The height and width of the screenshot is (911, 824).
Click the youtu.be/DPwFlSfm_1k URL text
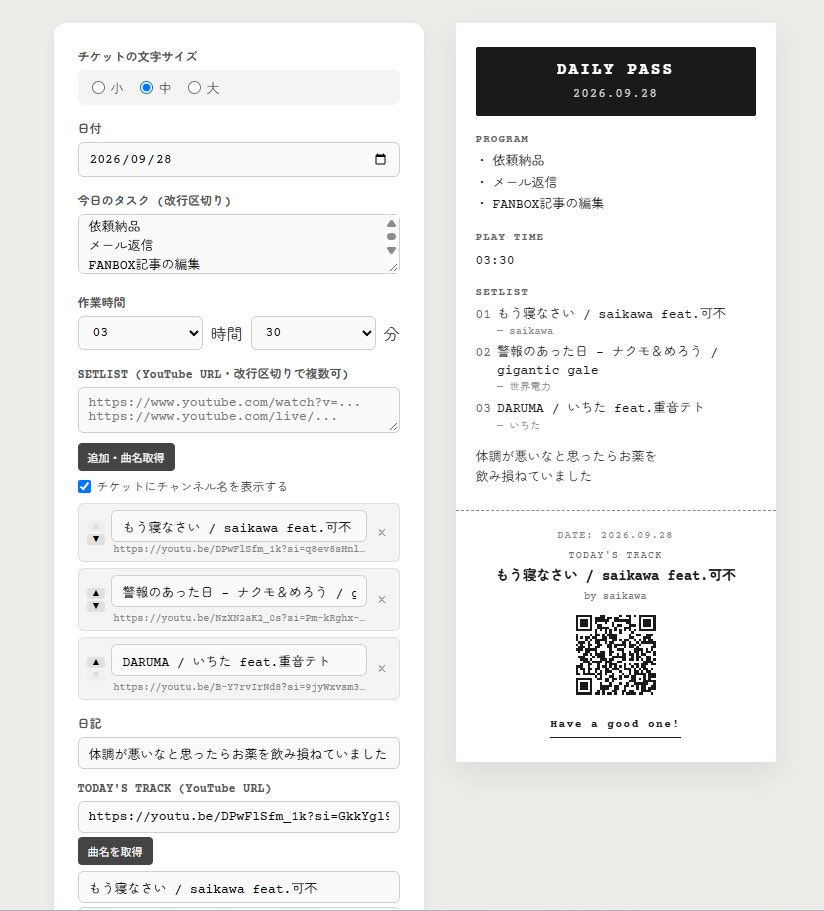pos(239,549)
